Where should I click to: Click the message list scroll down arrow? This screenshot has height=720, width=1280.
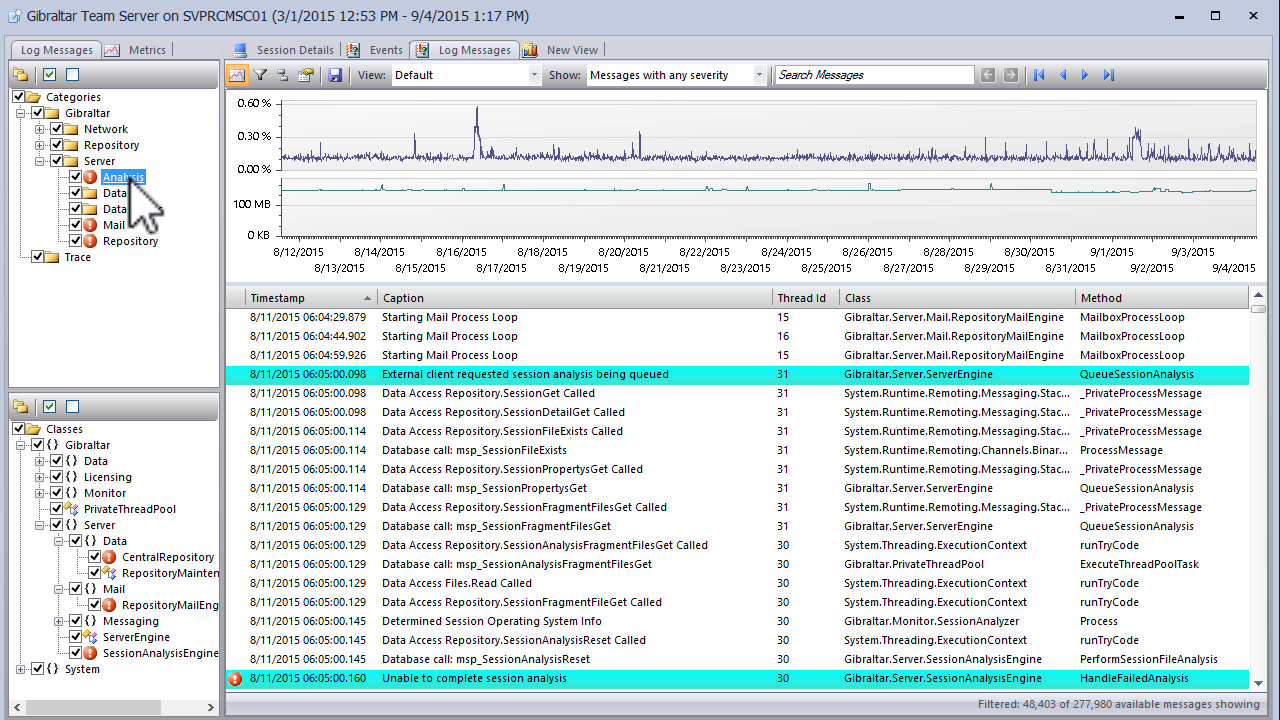click(1258, 682)
